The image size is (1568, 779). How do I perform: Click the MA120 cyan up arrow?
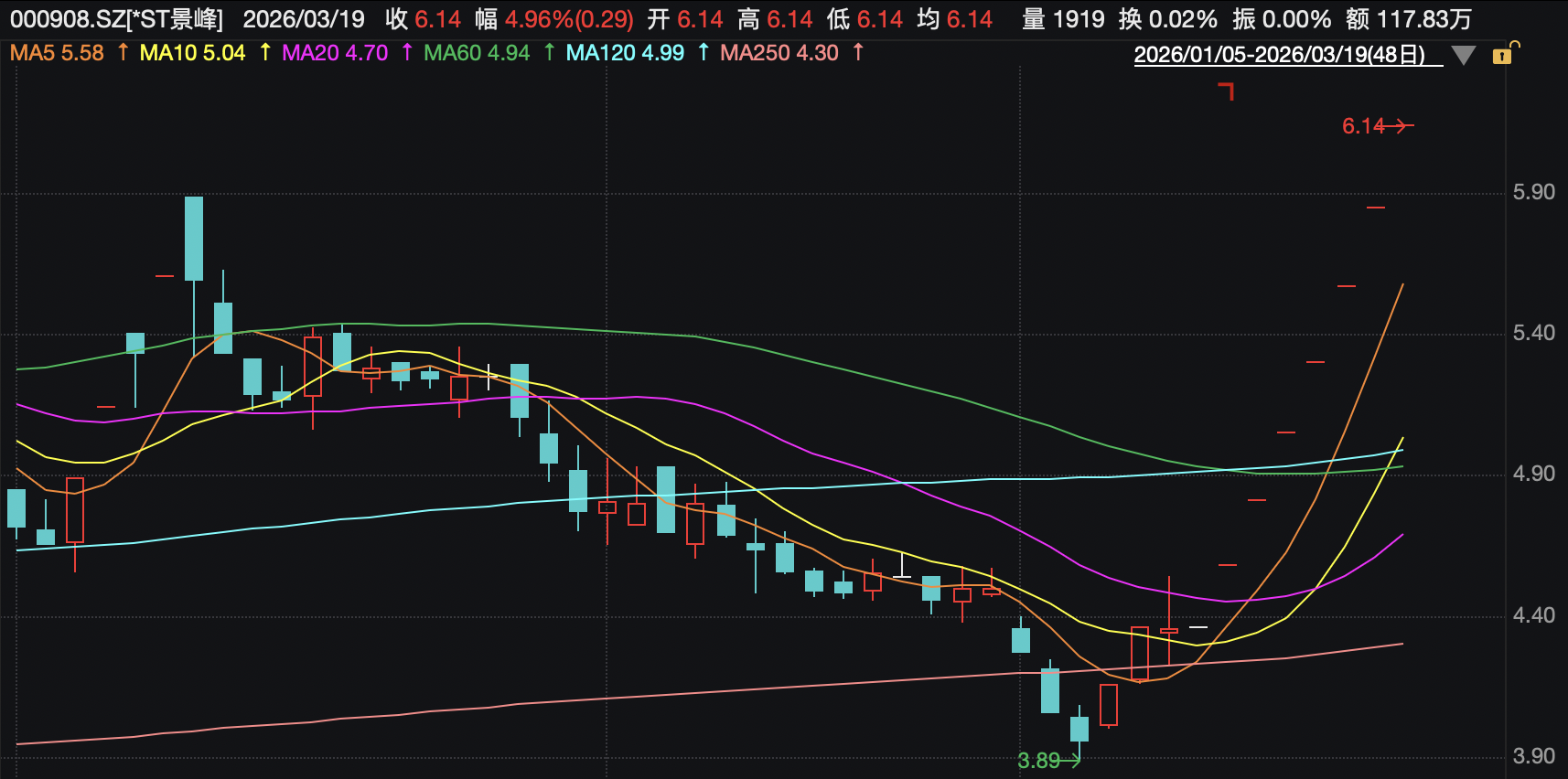click(703, 53)
